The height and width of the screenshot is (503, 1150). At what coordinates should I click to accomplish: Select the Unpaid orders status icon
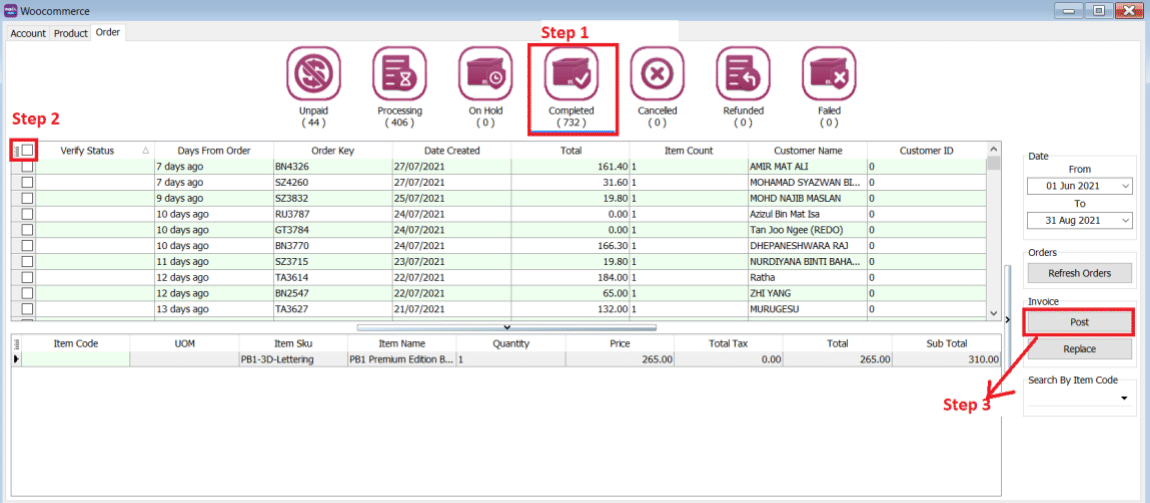coord(314,73)
